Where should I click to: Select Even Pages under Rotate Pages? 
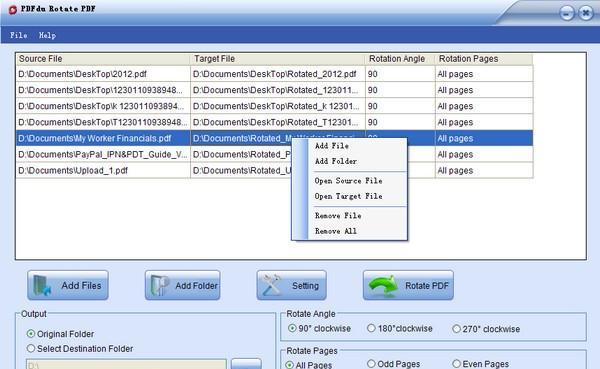(x=456, y=364)
